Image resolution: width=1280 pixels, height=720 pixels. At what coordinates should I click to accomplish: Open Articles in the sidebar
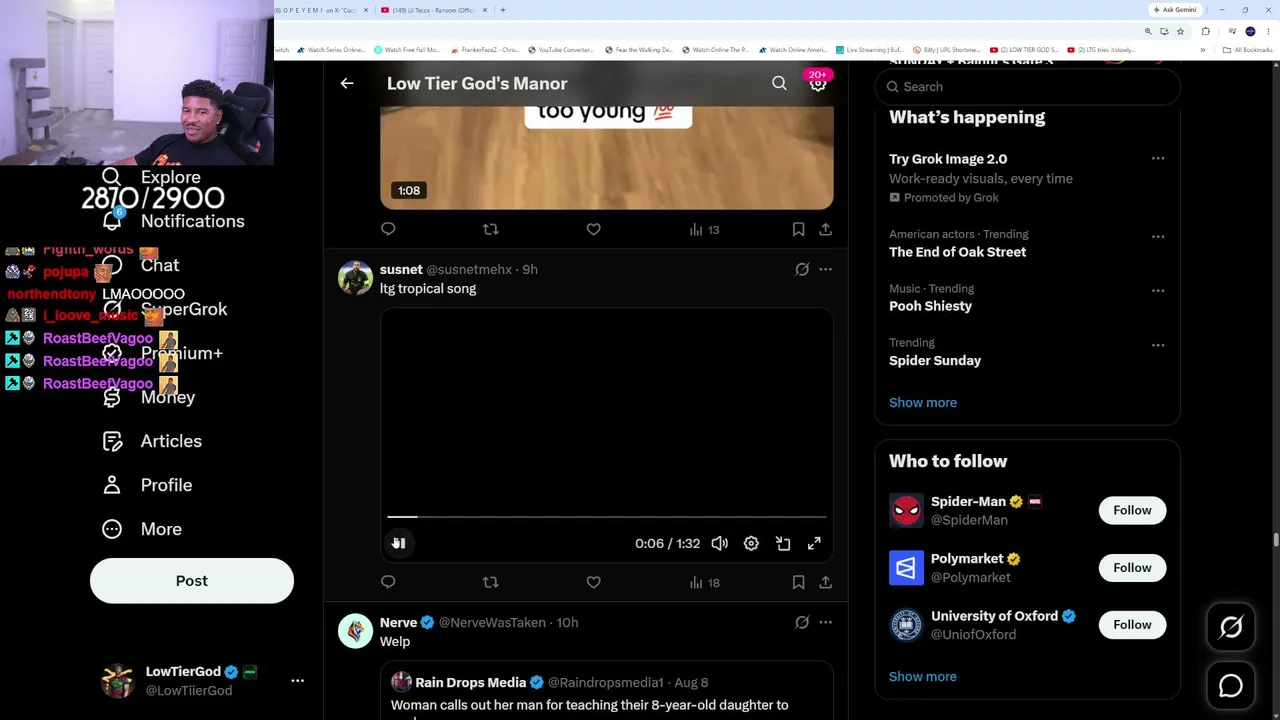click(x=152, y=441)
